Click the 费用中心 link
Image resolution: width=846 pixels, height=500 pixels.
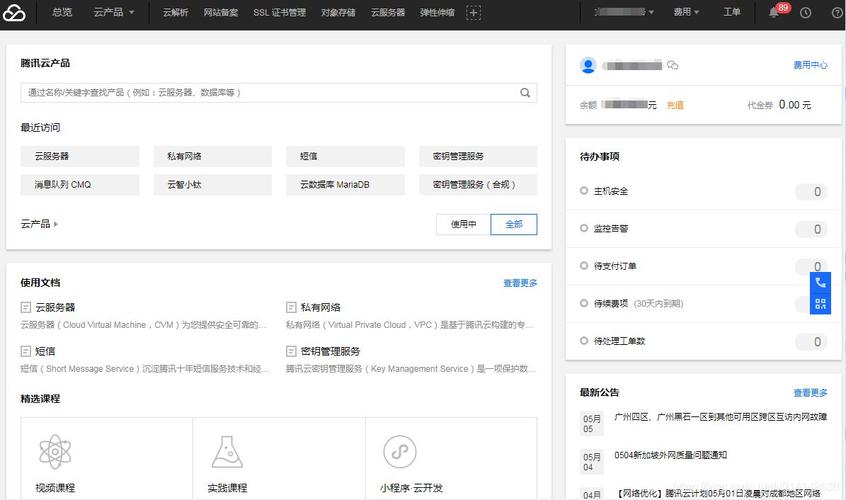click(810, 65)
